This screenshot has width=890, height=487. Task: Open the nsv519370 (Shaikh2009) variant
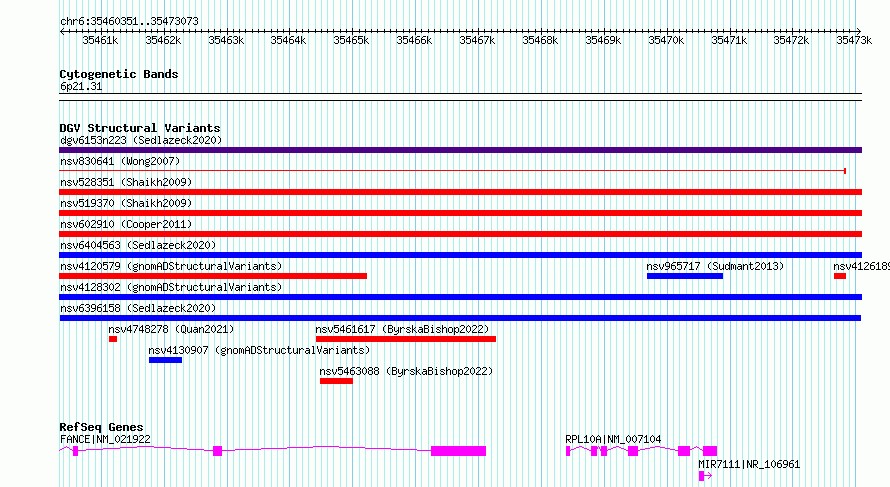[x=460, y=213]
